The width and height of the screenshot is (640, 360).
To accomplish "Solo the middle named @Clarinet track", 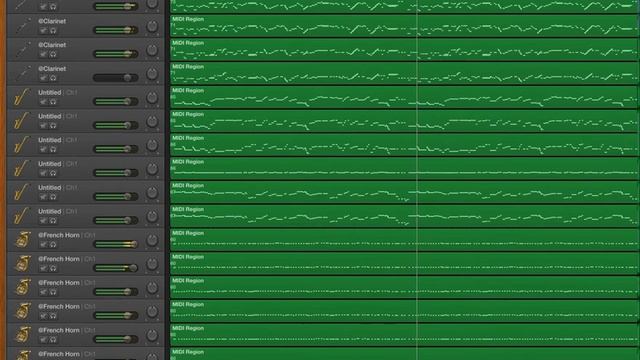I will point(53,54).
